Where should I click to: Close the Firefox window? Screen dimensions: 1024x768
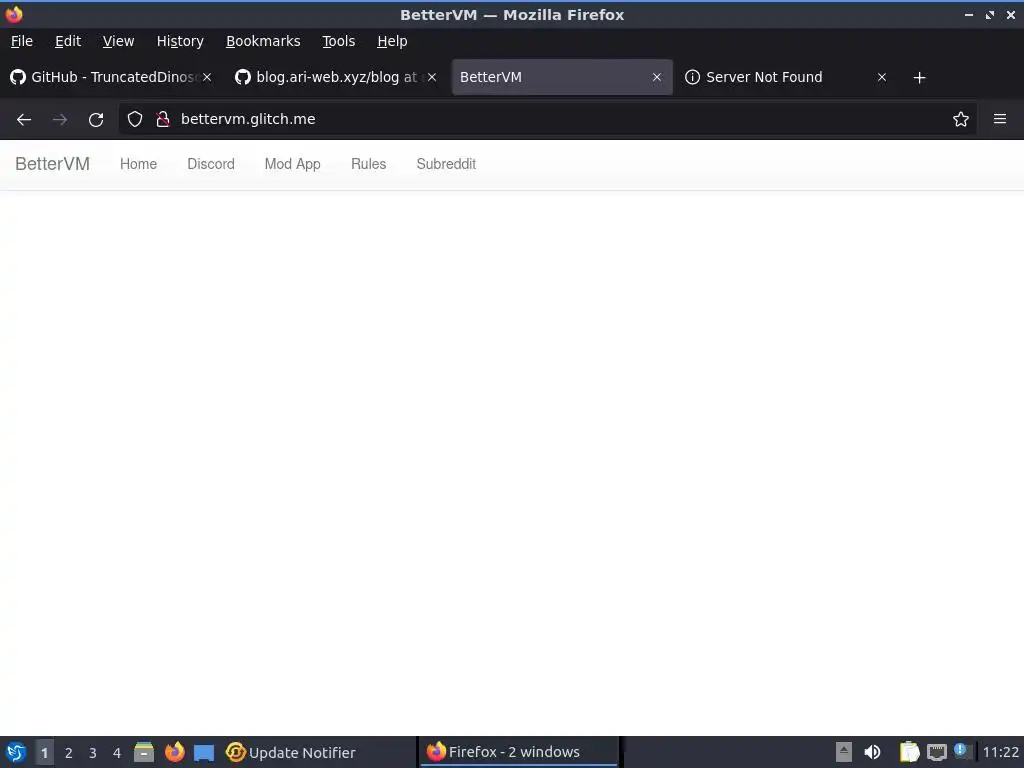[x=1011, y=14]
